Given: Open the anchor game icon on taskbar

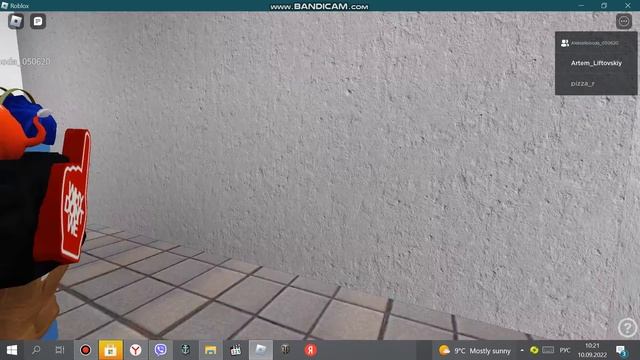Looking at the screenshot, I should click(x=185, y=350).
